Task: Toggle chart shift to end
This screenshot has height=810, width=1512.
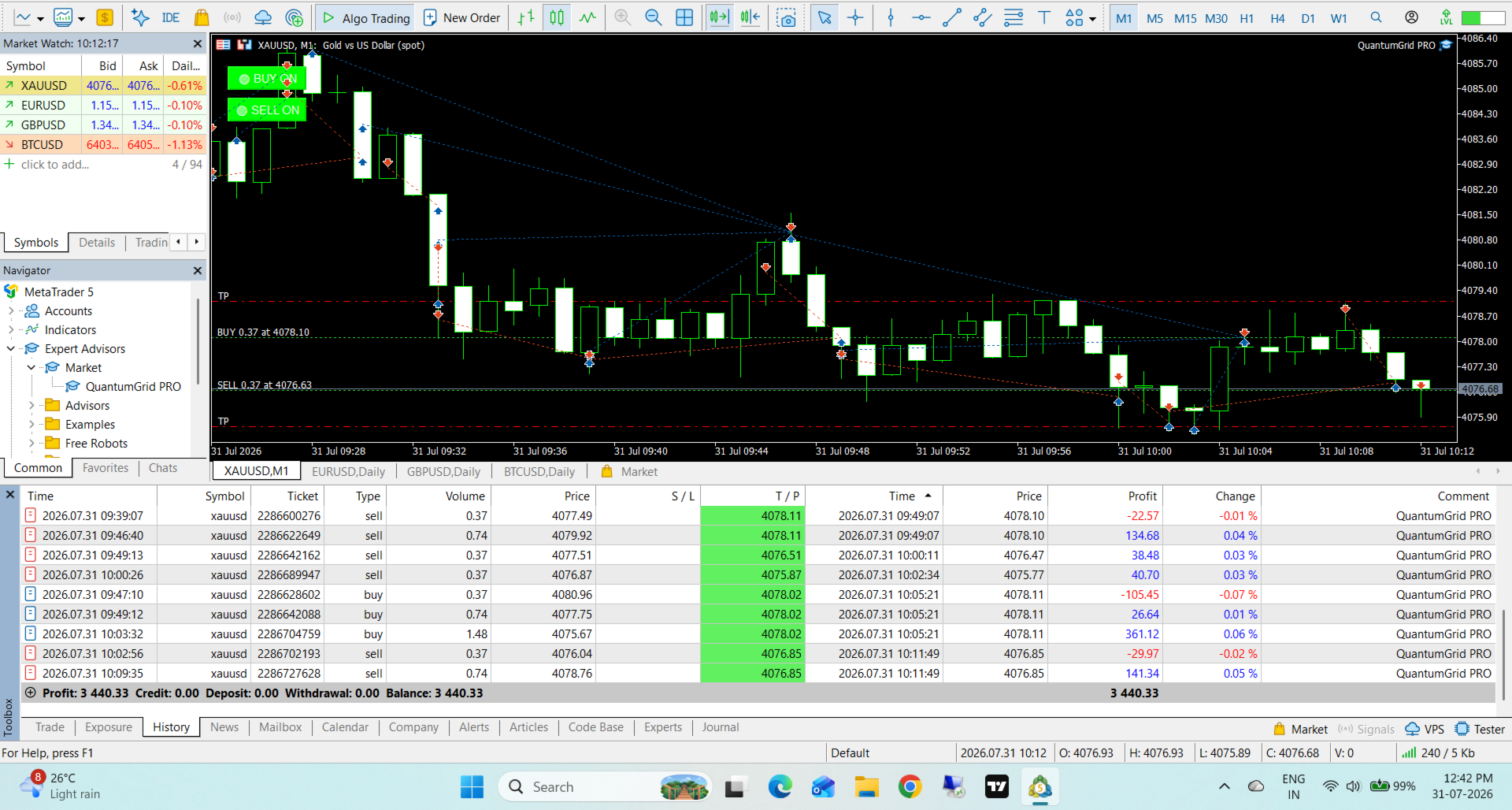Action: click(750, 17)
